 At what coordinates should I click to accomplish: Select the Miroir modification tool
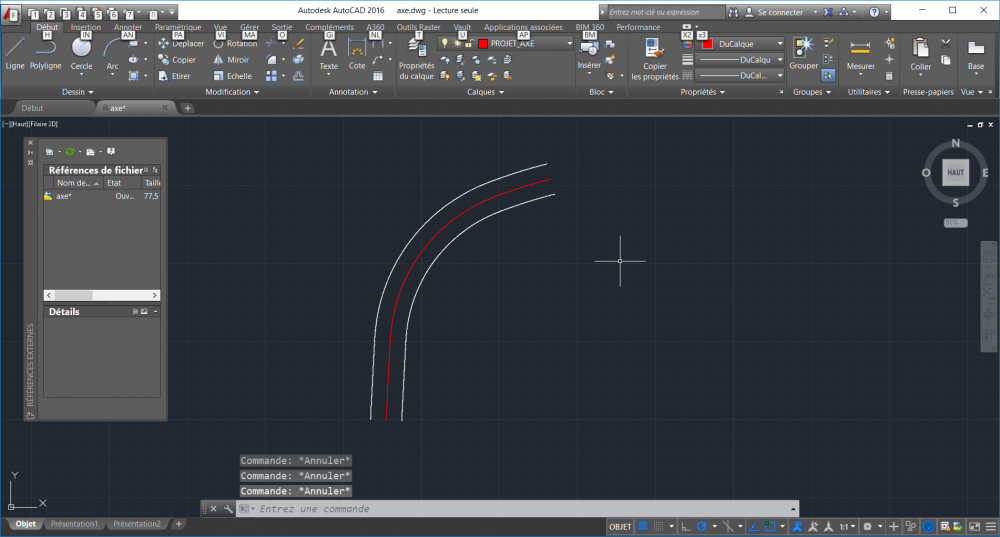tap(231, 60)
